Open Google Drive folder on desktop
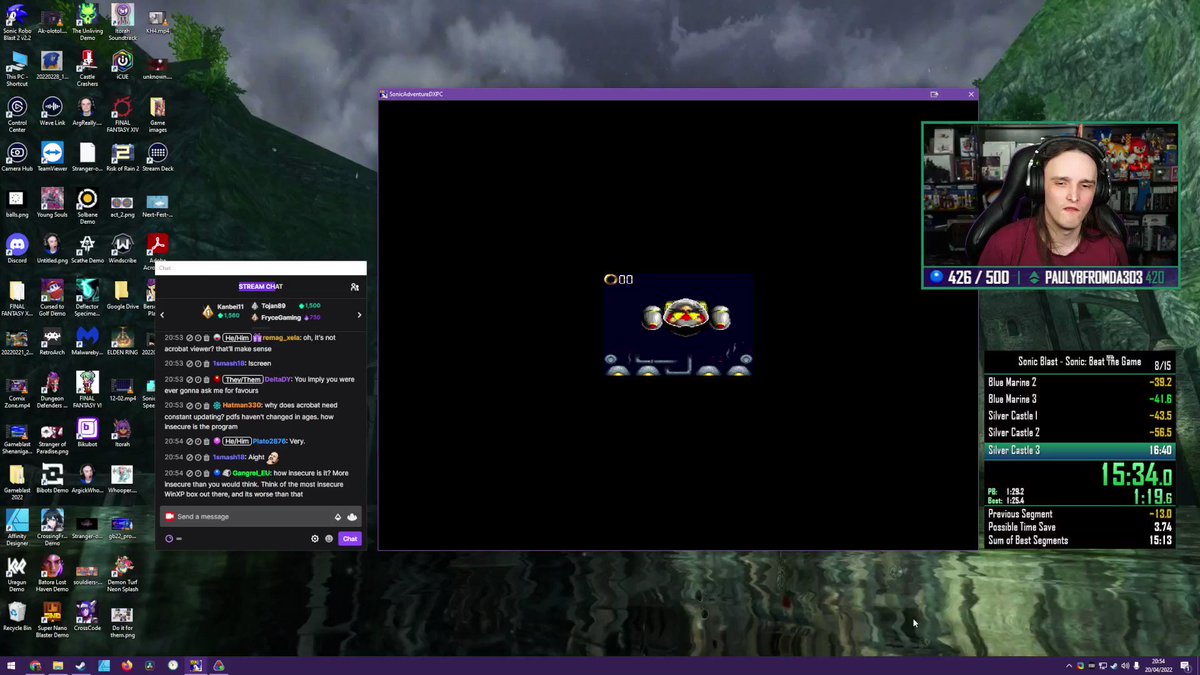The image size is (1200, 675). coord(122,295)
